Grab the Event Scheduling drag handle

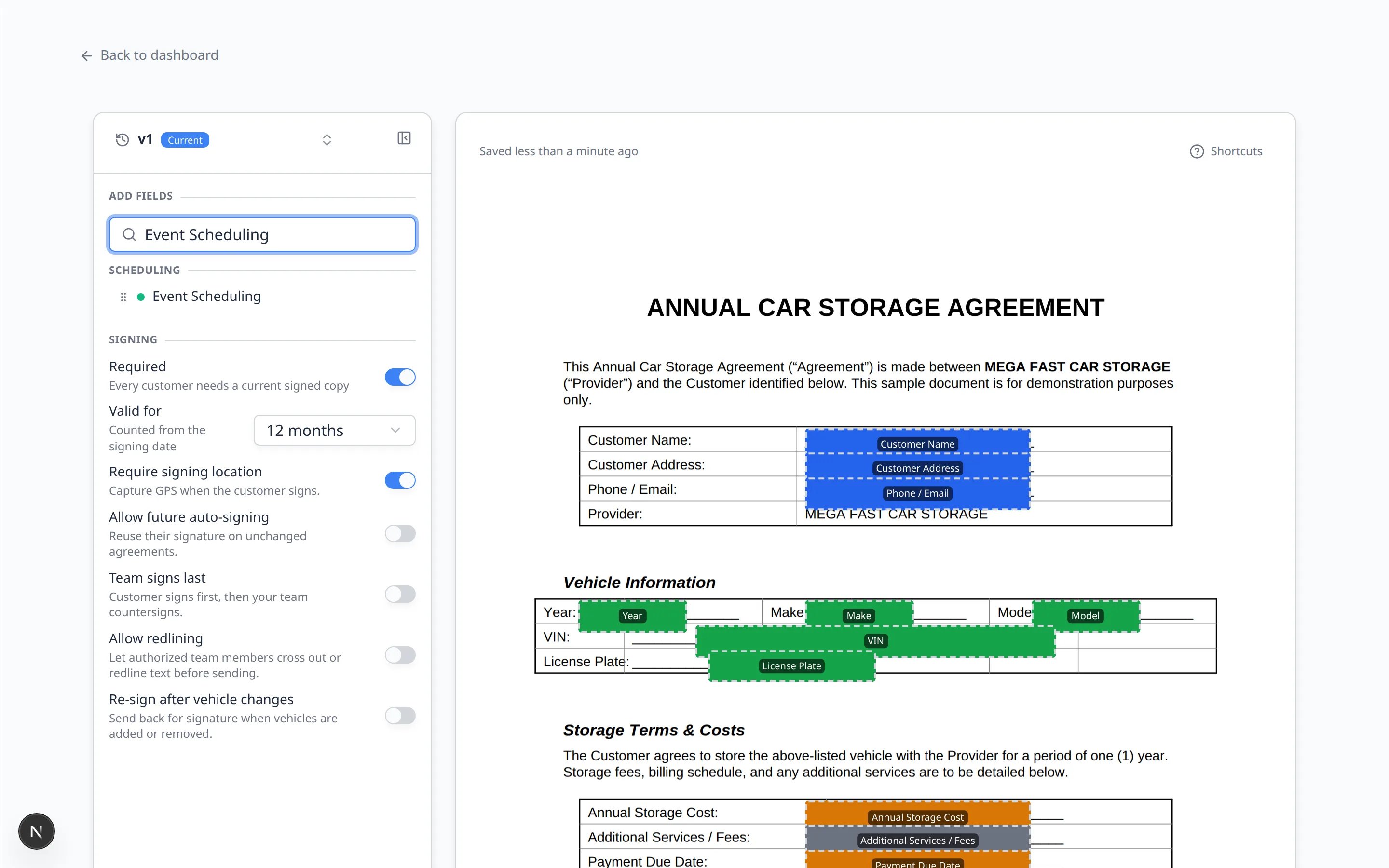(123, 297)
